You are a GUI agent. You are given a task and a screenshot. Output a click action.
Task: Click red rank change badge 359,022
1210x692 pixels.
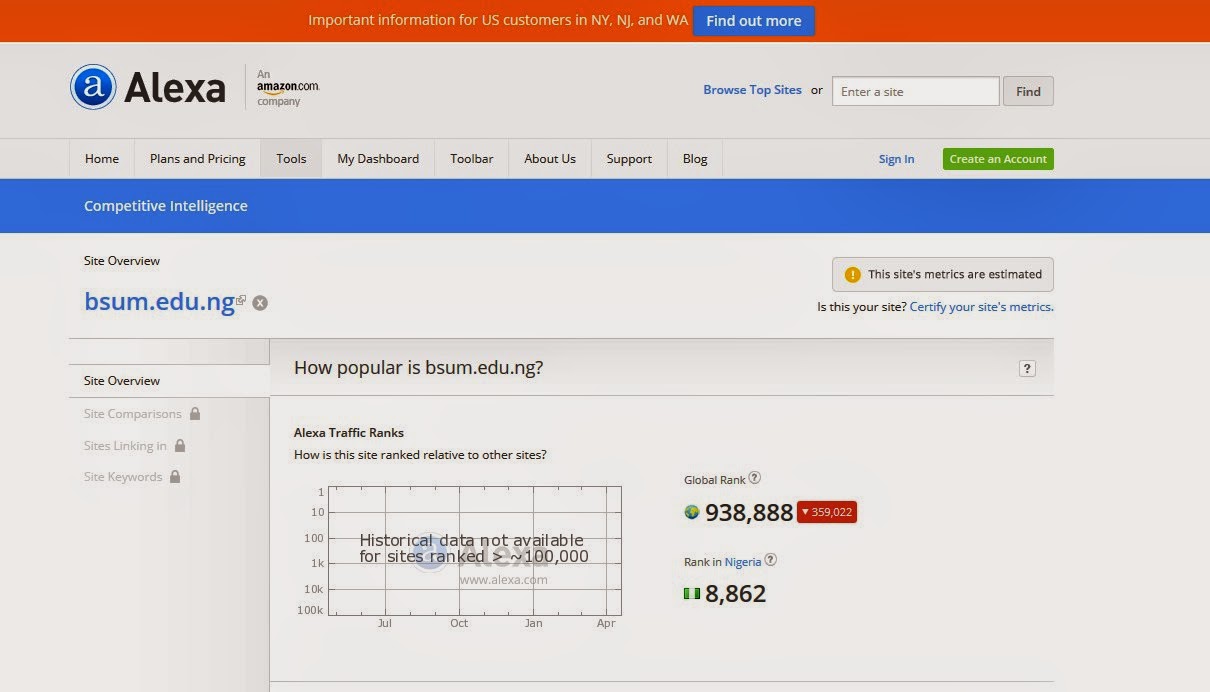[x=827, y=512]
